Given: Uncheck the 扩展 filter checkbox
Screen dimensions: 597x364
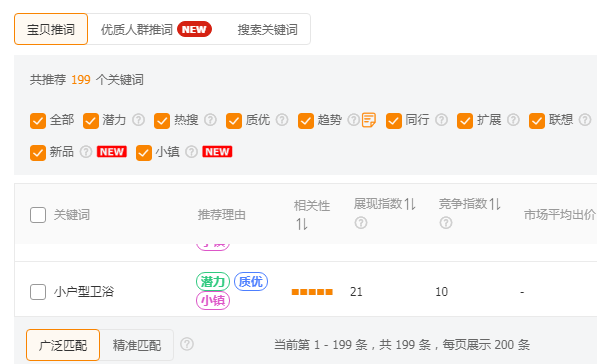Looking at the screenshot, I should pyautogui.click(x=465, y=121).
